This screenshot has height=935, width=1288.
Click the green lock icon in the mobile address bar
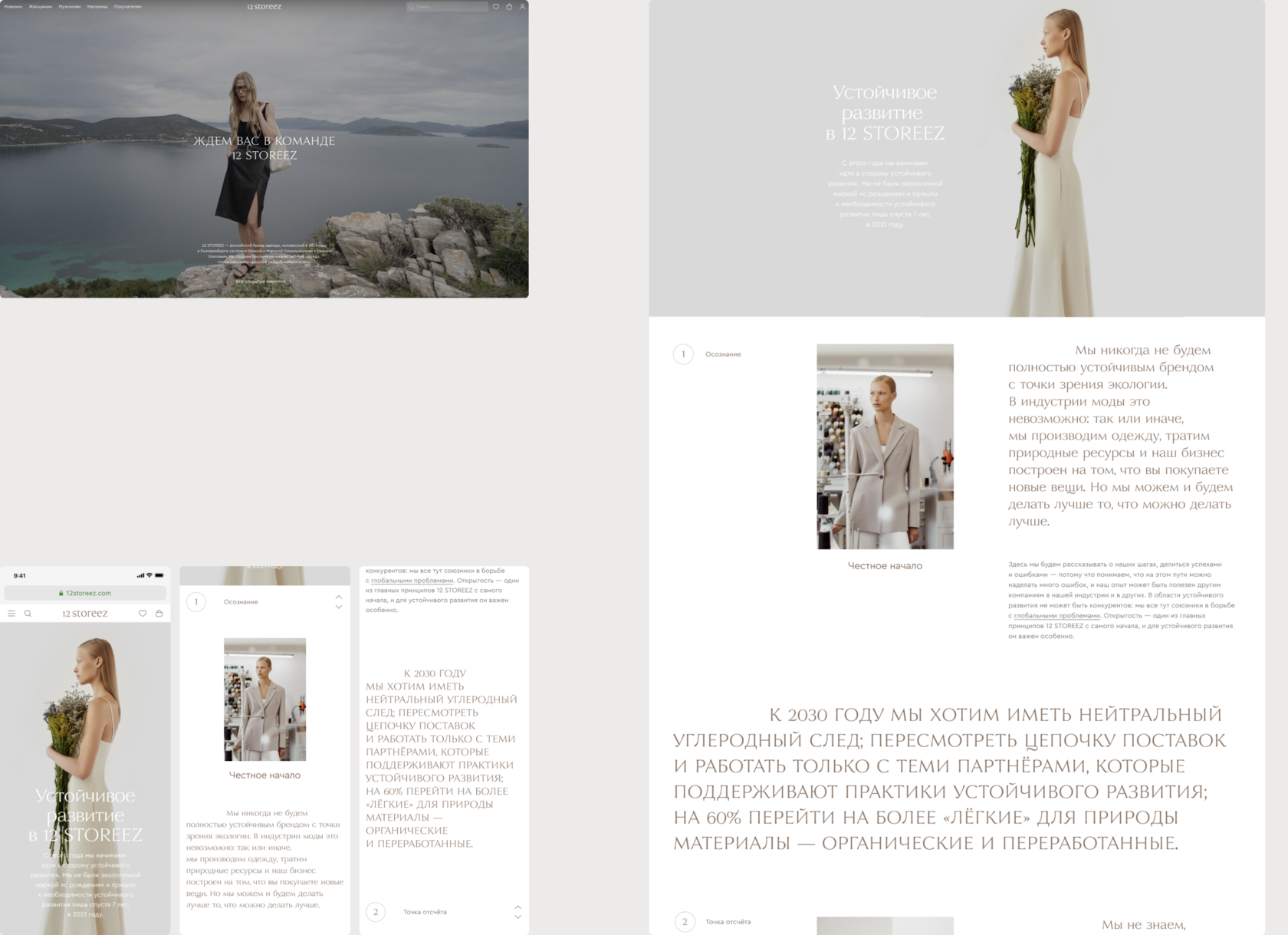pyautogui.click(x=61, y=593)
